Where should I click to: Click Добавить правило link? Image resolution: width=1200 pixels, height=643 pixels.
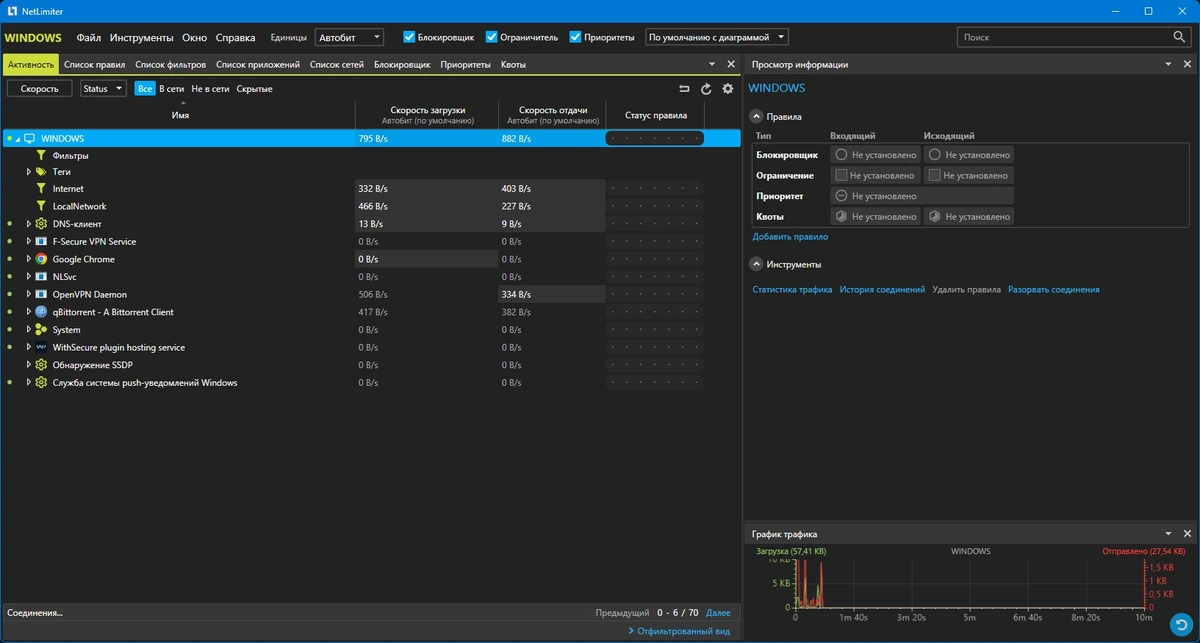[x=790, y=237]
